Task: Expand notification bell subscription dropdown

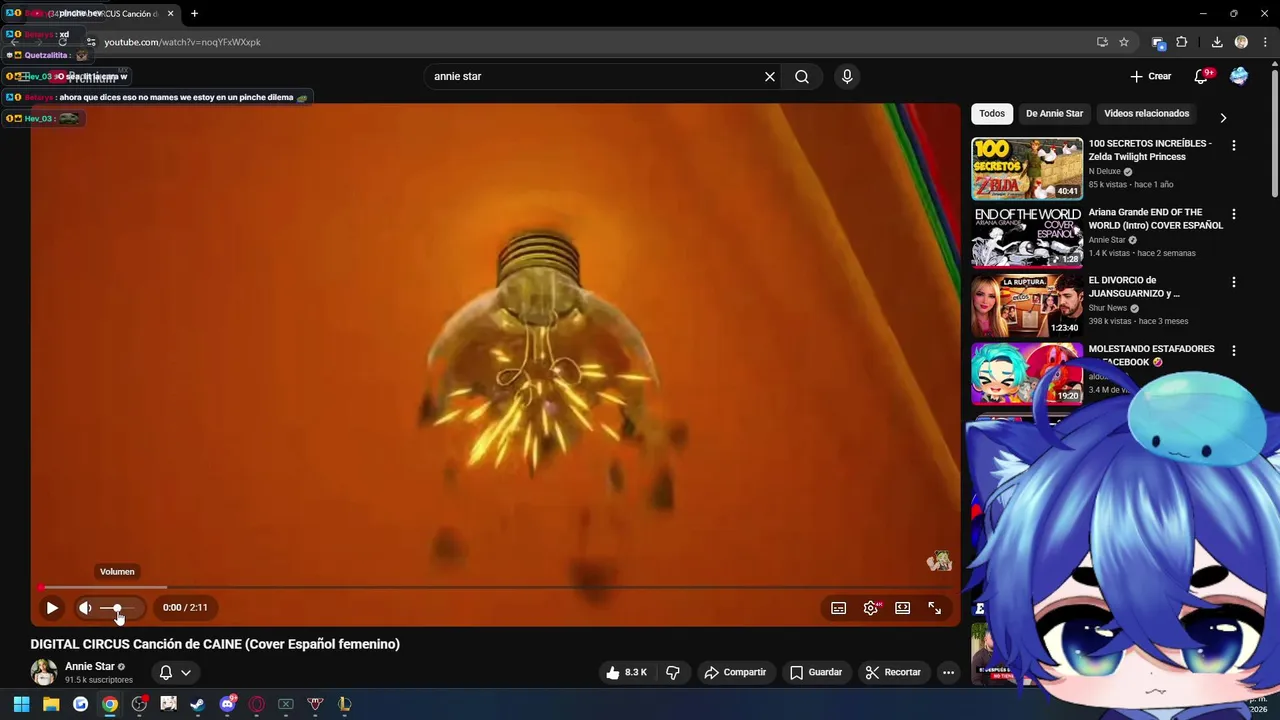Action: click(175, 672)
